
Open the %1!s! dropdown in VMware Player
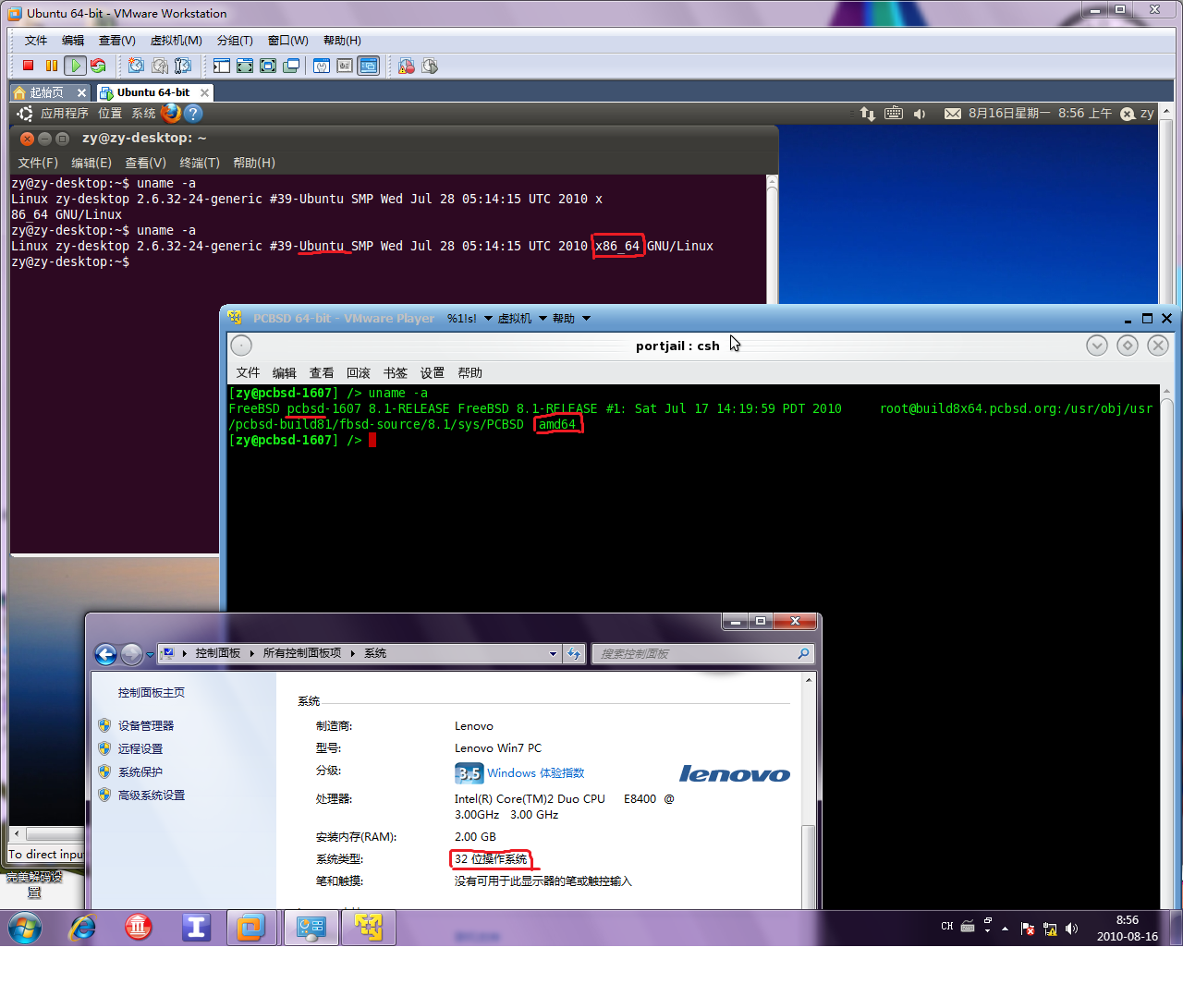click(470, 318)
